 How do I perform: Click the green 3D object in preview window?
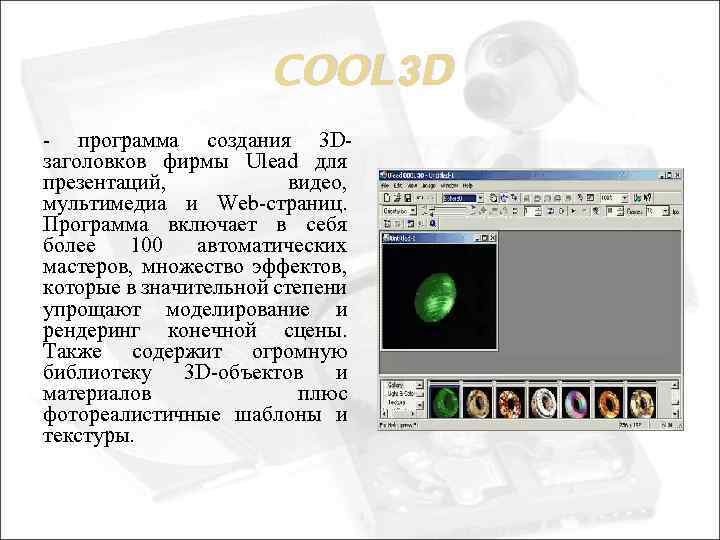tap(435, 298)
